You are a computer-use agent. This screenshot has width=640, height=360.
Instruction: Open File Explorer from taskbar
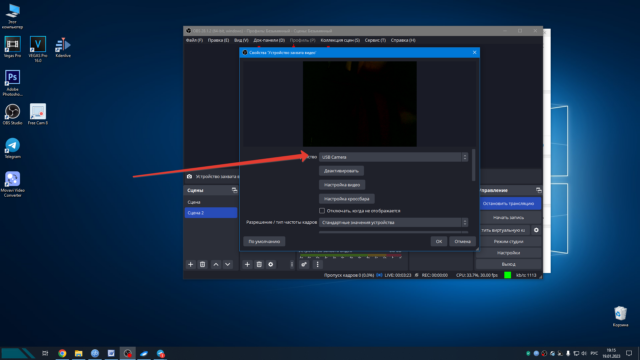[78, 353]
